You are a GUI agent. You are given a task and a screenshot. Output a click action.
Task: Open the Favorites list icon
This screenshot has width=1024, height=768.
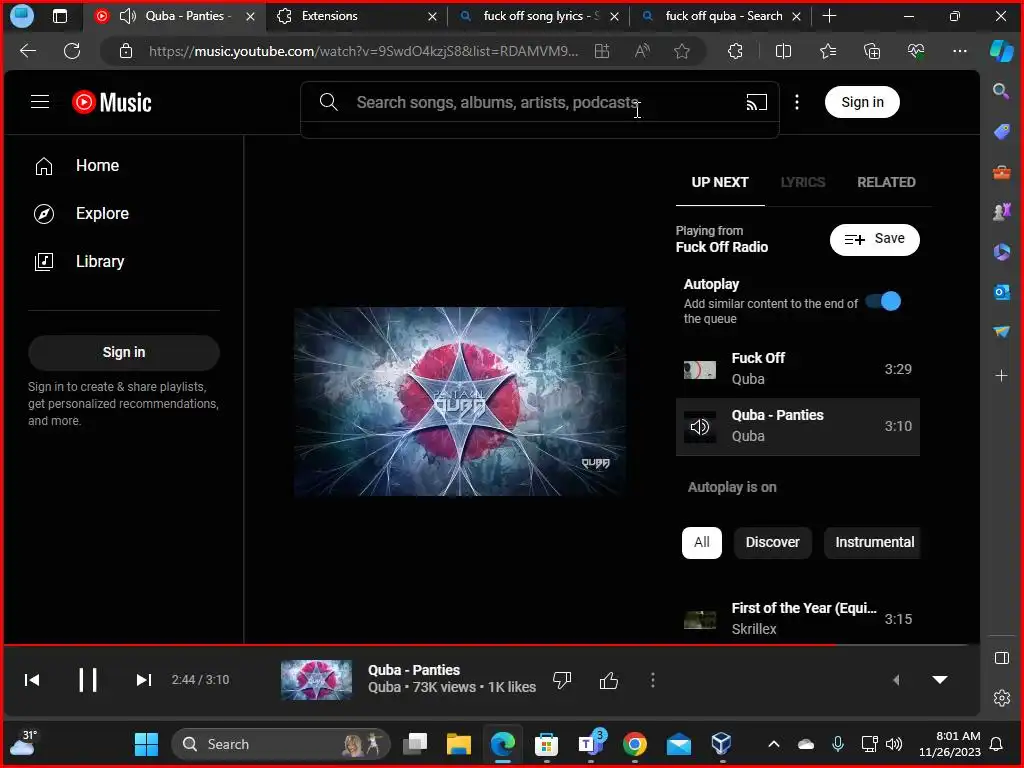point(828,51)
